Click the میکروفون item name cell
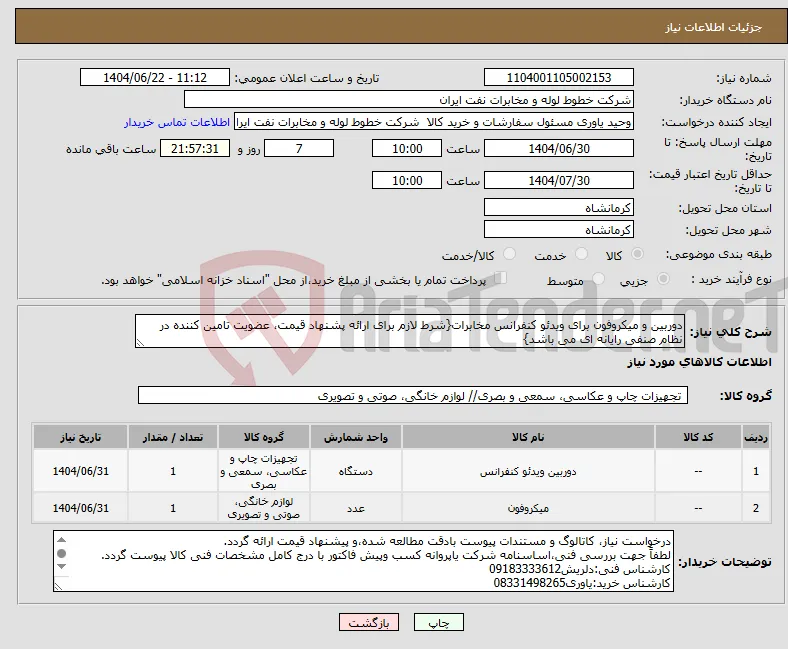 528,508
